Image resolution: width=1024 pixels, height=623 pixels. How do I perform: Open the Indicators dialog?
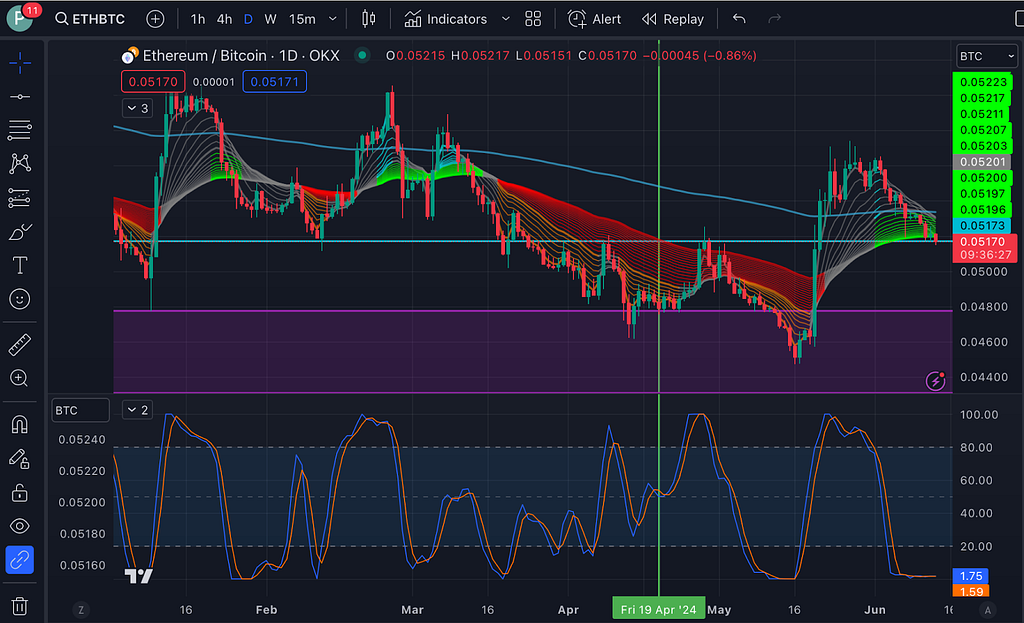(445, 19)
